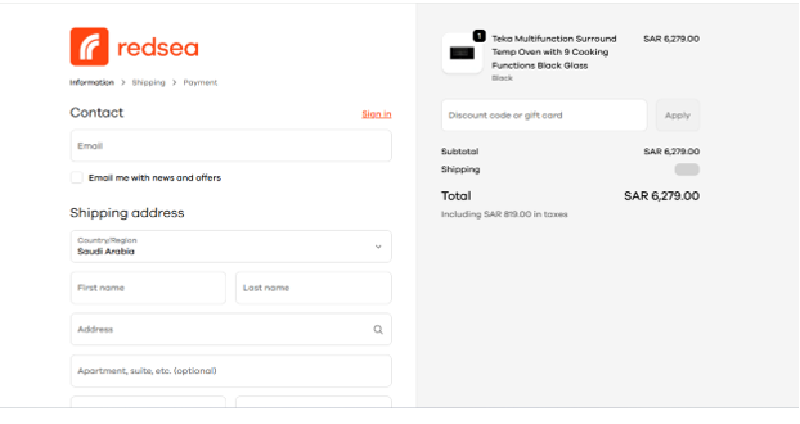
Task: Open the Teka oven product thumbnail
Action: (x=461, y=54)
